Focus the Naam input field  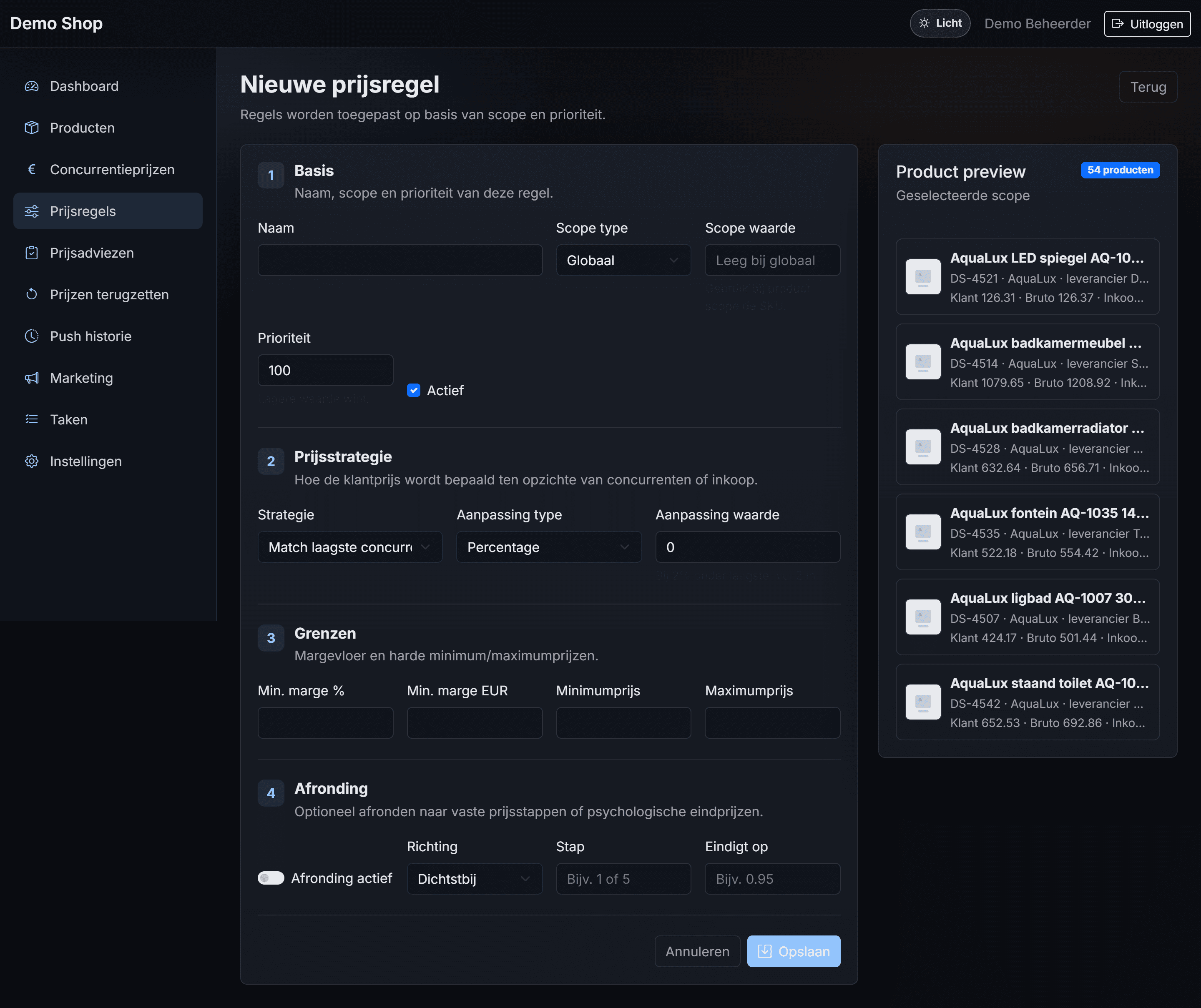point(400,261)
